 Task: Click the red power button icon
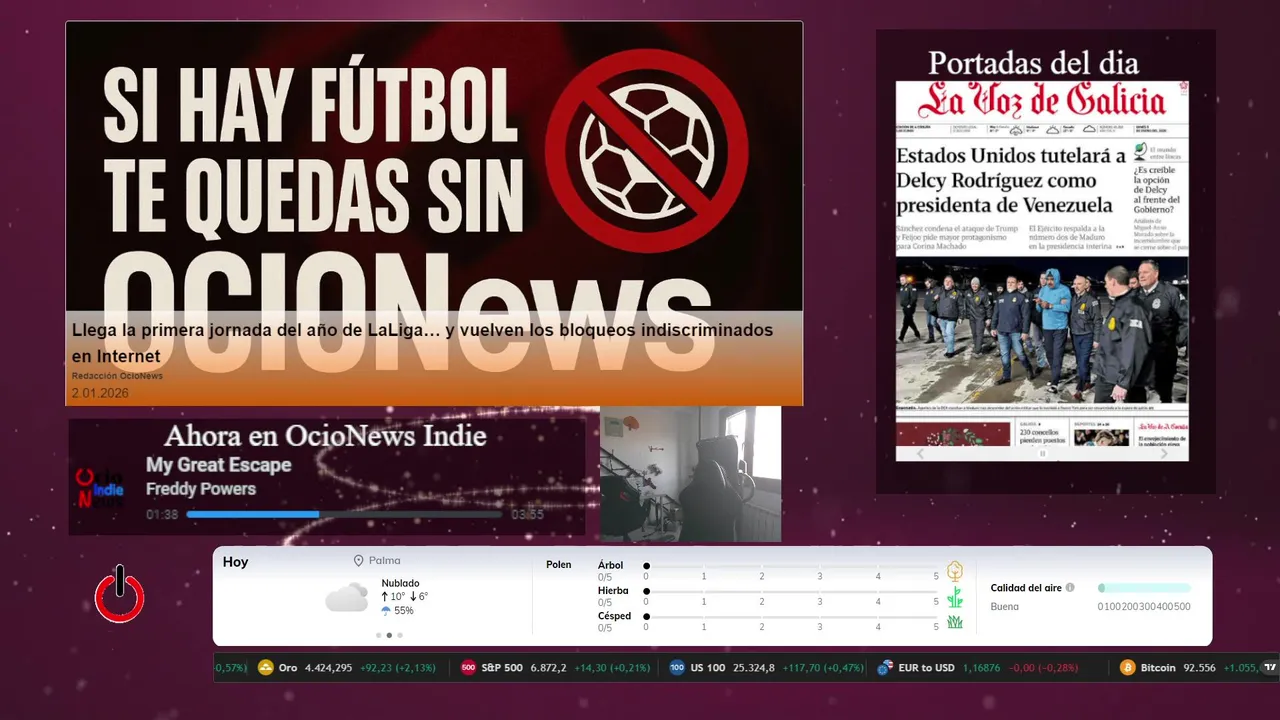(x=120, y=594)
